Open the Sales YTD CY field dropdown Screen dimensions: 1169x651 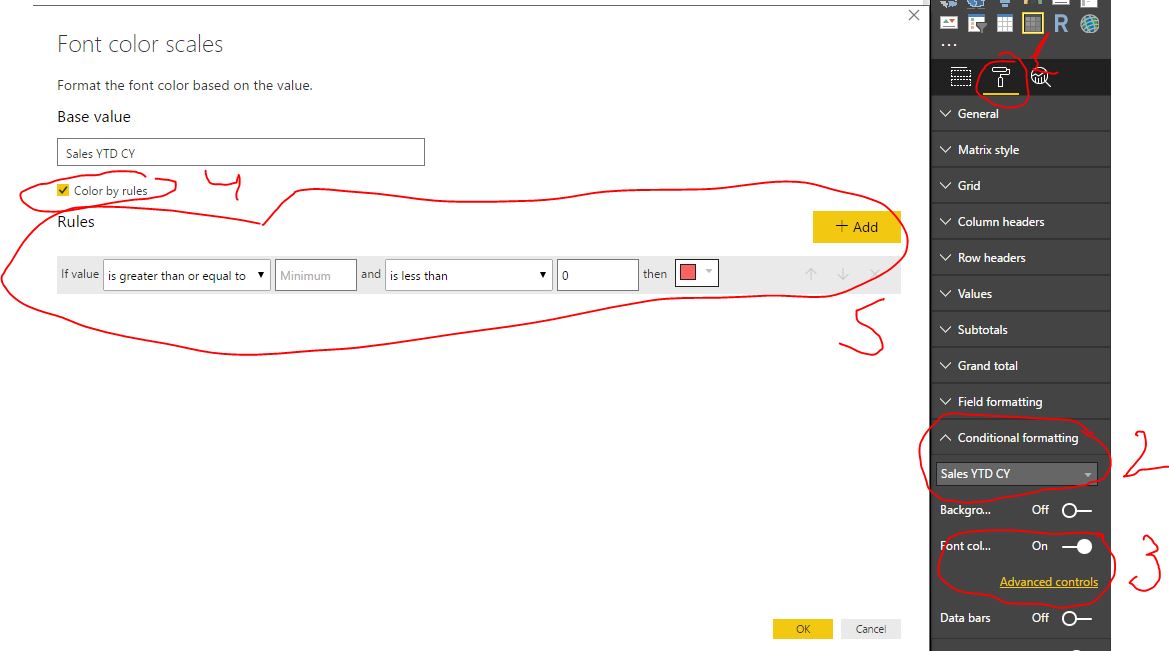pyautogui.click(x=1016, y=474)
